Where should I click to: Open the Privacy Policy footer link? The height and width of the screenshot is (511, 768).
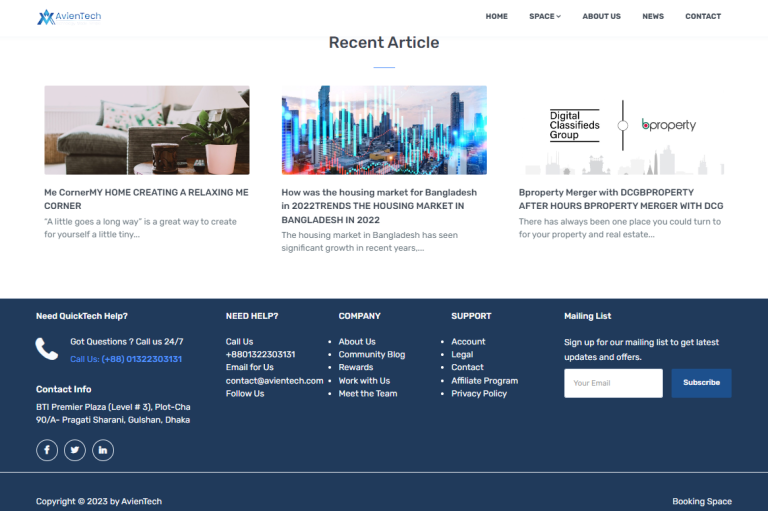[479, 394]
